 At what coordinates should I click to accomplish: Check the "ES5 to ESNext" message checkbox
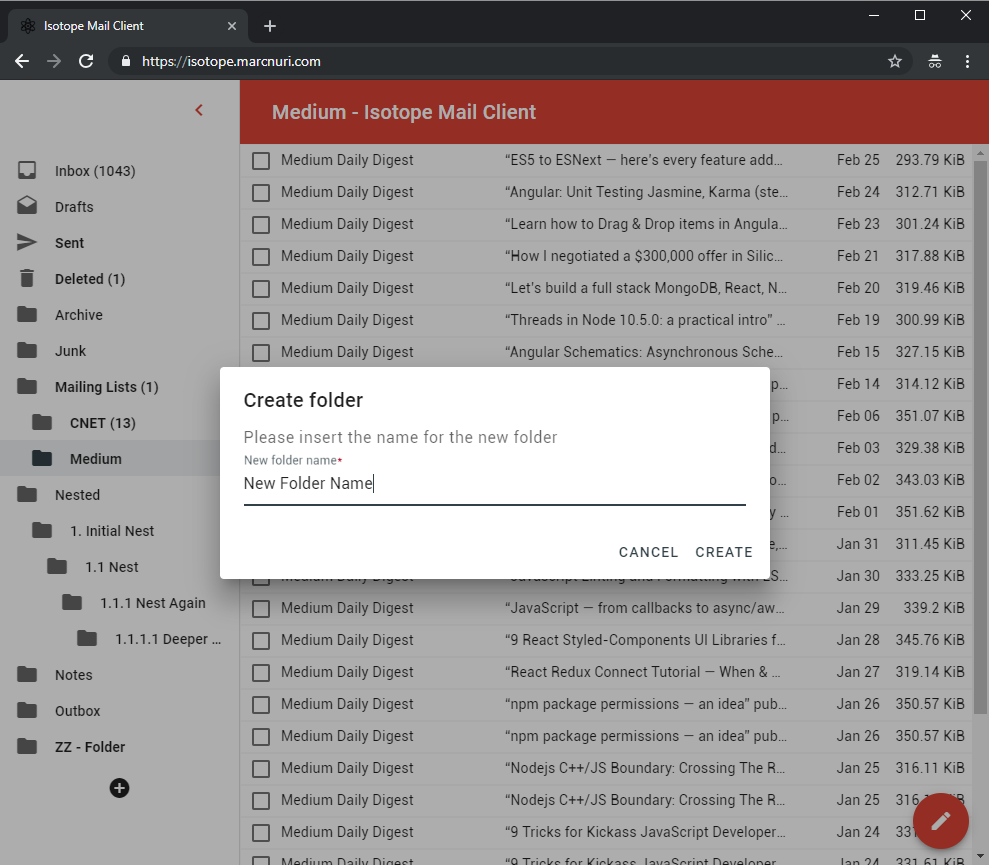tap(260, 160)
